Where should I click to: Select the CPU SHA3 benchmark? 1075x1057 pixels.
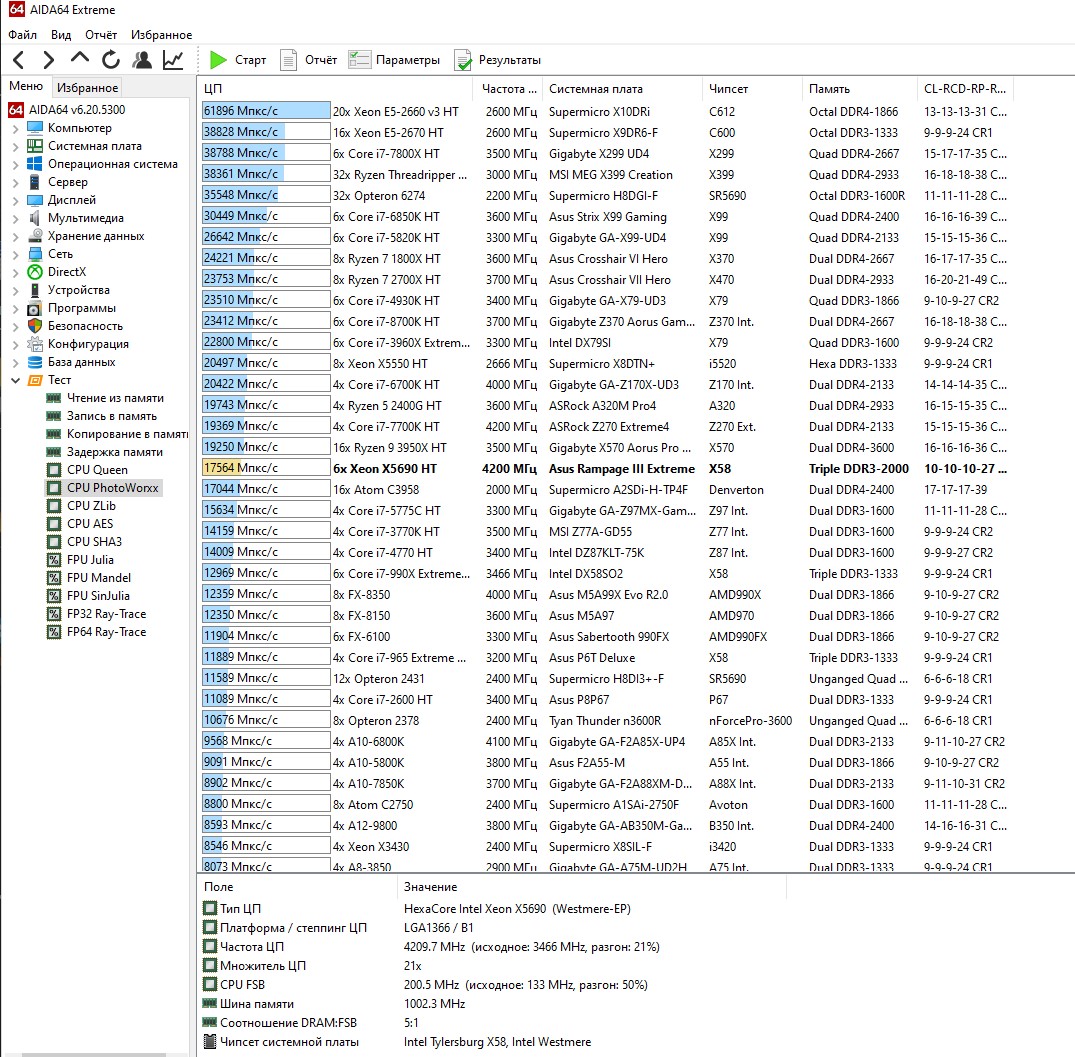94,542
